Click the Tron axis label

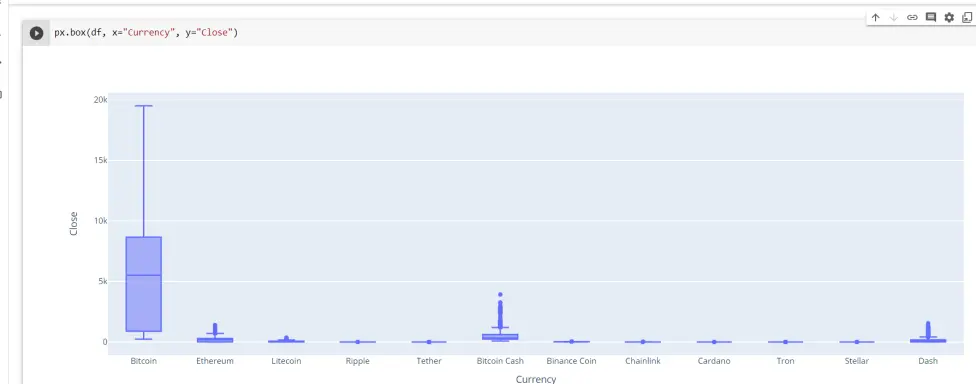786,361
